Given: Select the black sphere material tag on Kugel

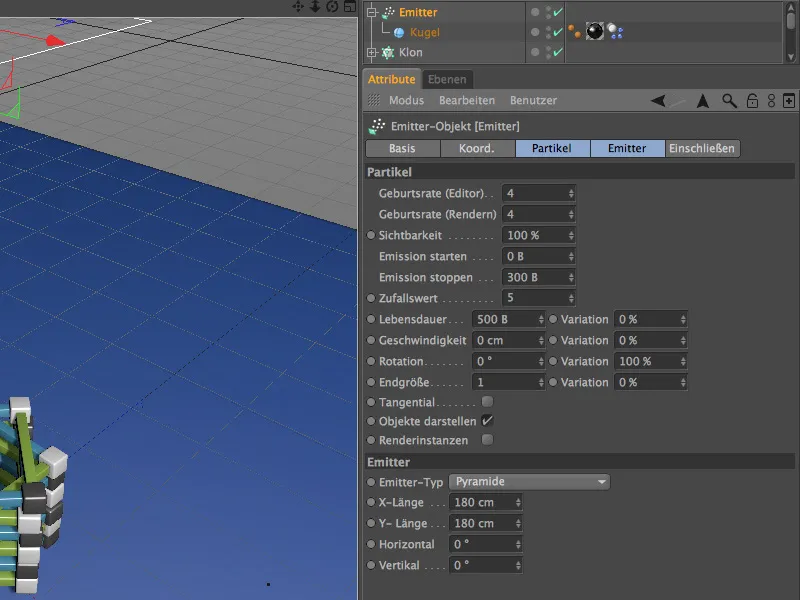Looking at the screenshot, I should (x=594, y=32).
